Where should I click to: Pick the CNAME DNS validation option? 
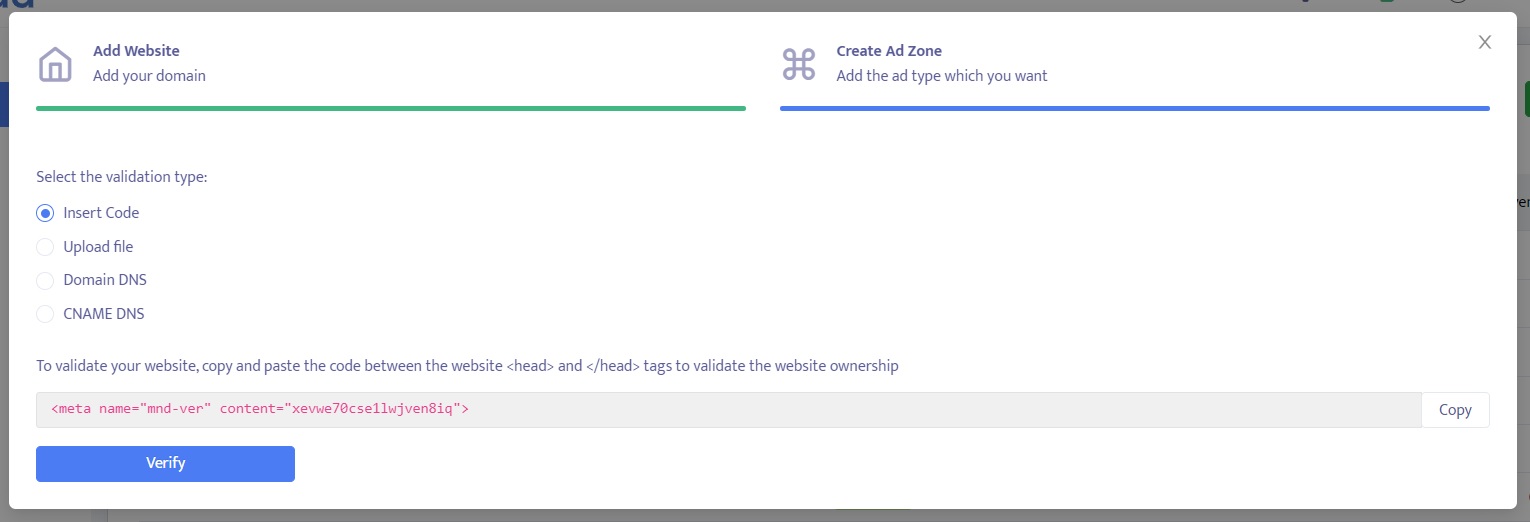point(45,315)
